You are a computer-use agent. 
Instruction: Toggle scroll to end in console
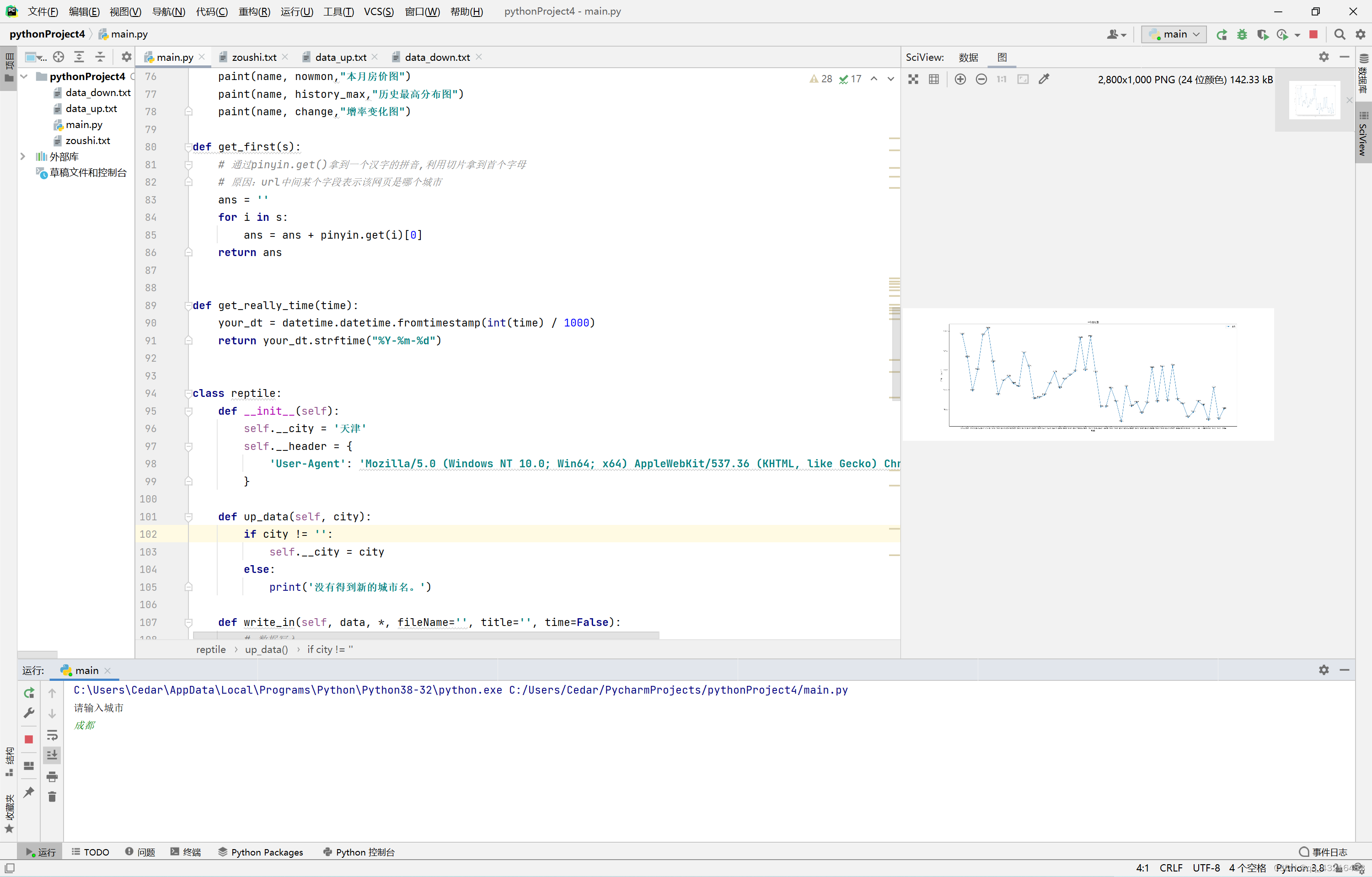point(52,754)
